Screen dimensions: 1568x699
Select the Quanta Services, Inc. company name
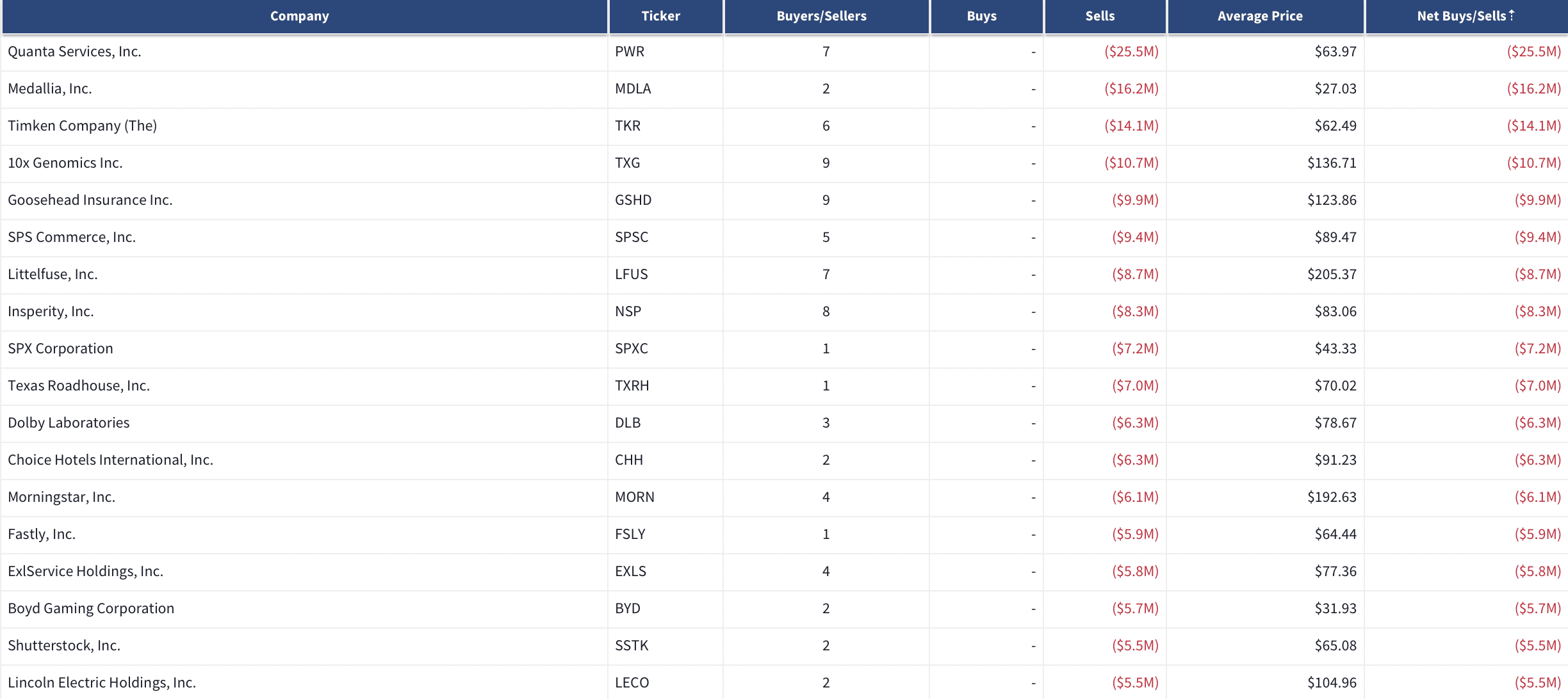point(74,51)
